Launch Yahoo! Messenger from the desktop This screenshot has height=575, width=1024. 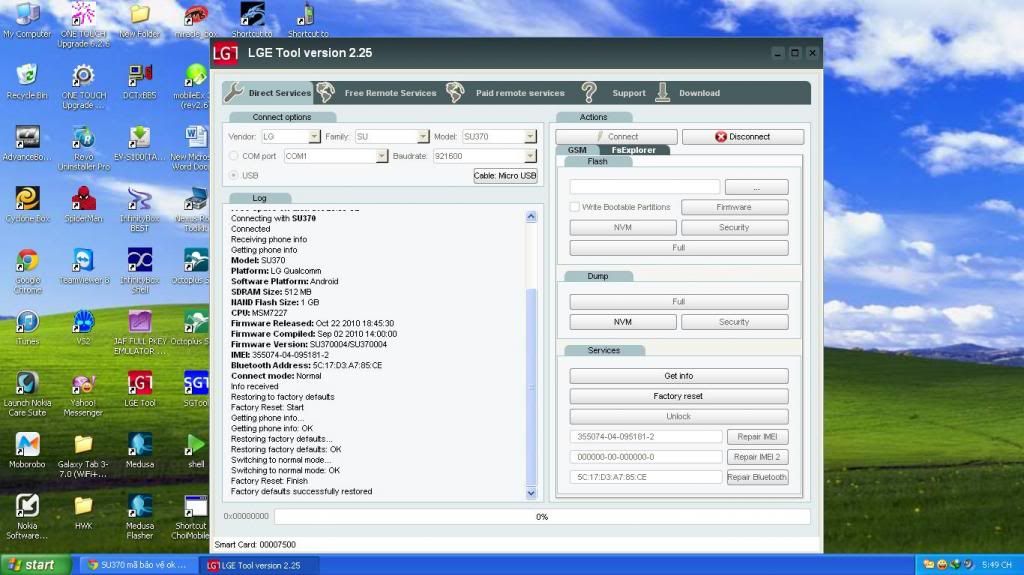83,395
